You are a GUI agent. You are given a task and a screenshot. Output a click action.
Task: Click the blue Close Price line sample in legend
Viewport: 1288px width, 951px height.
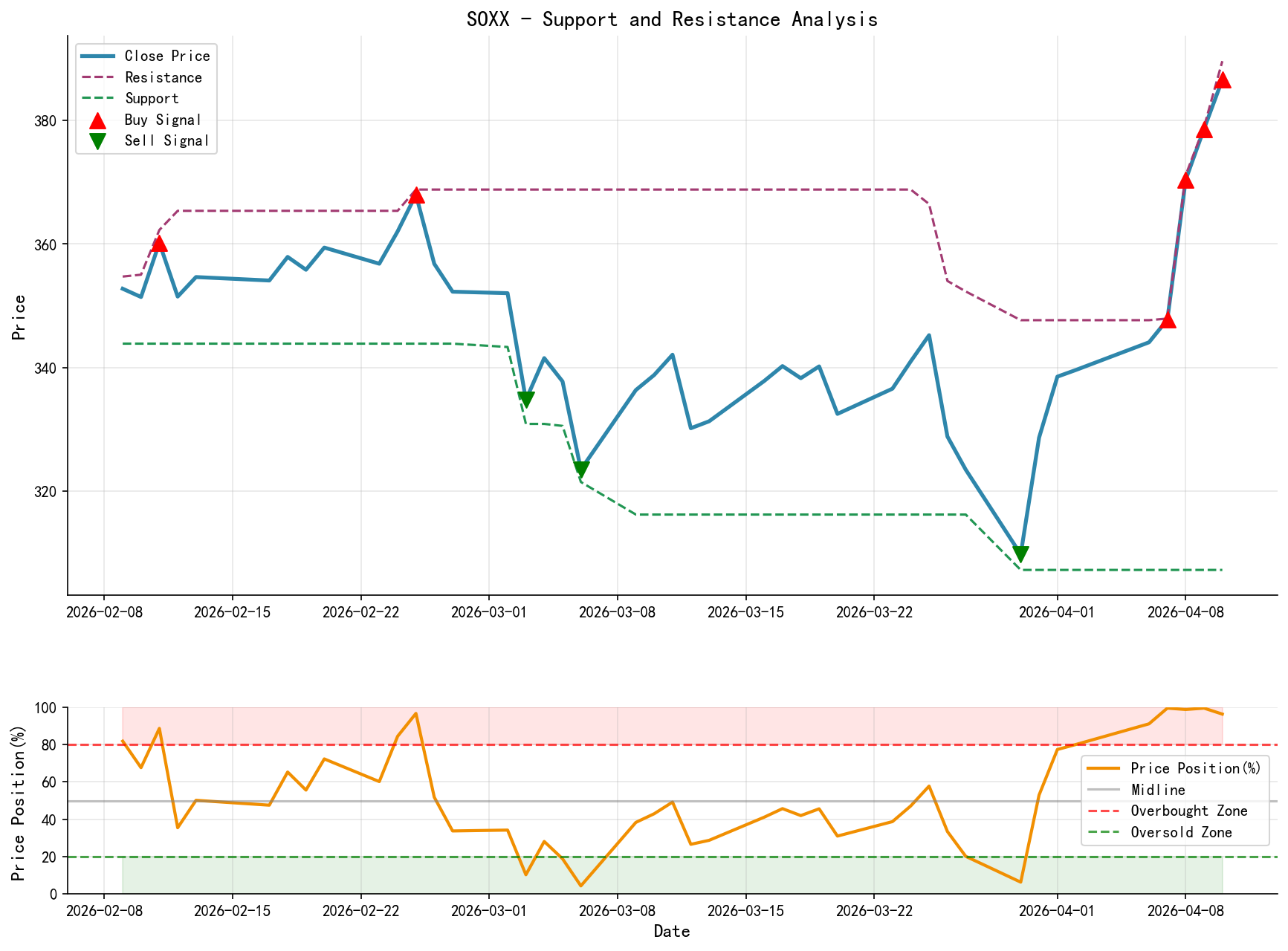pos(97,56)
